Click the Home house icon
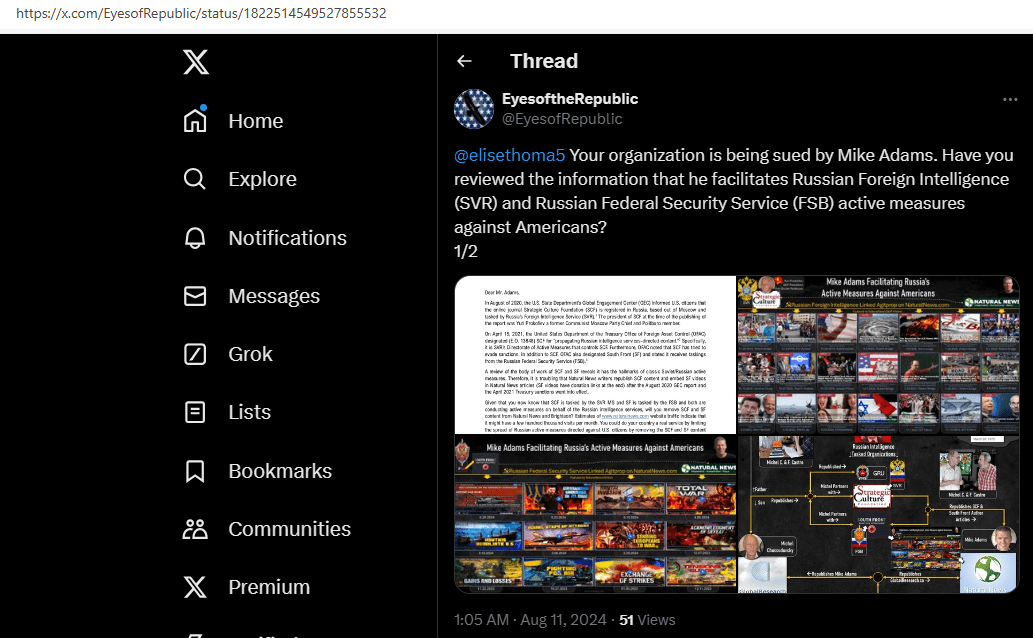The width and height of the screenshot is (1033, 638). pyautogui.click(x=195, y=121)
